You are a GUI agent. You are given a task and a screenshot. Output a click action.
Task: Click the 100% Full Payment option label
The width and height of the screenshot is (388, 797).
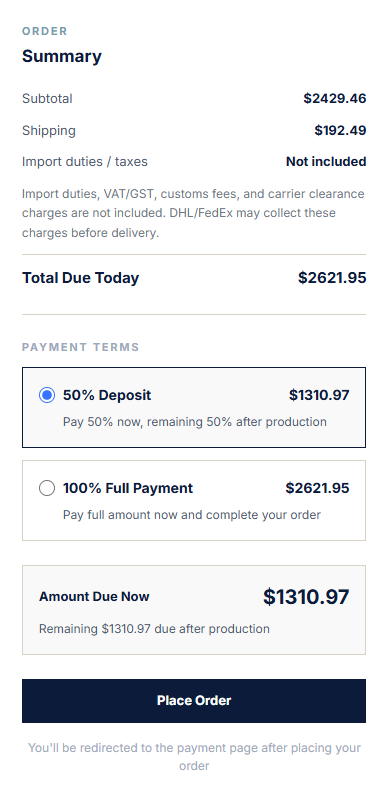pos(128,488)
